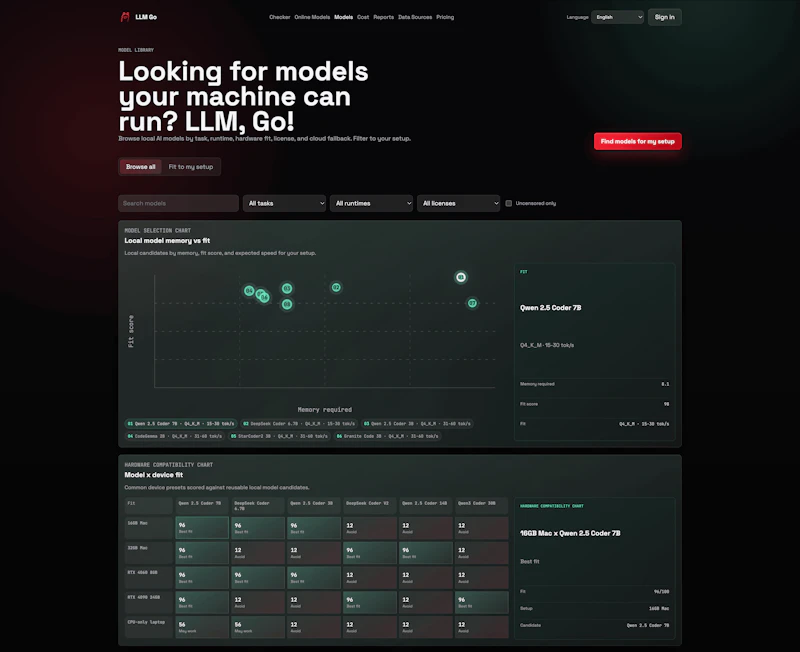Image resolution: width=800 pixels, height=652 pixels.
Task: Click the 'Model x device fit' heading
Action: pyautogui.click(x=154, y=475)
